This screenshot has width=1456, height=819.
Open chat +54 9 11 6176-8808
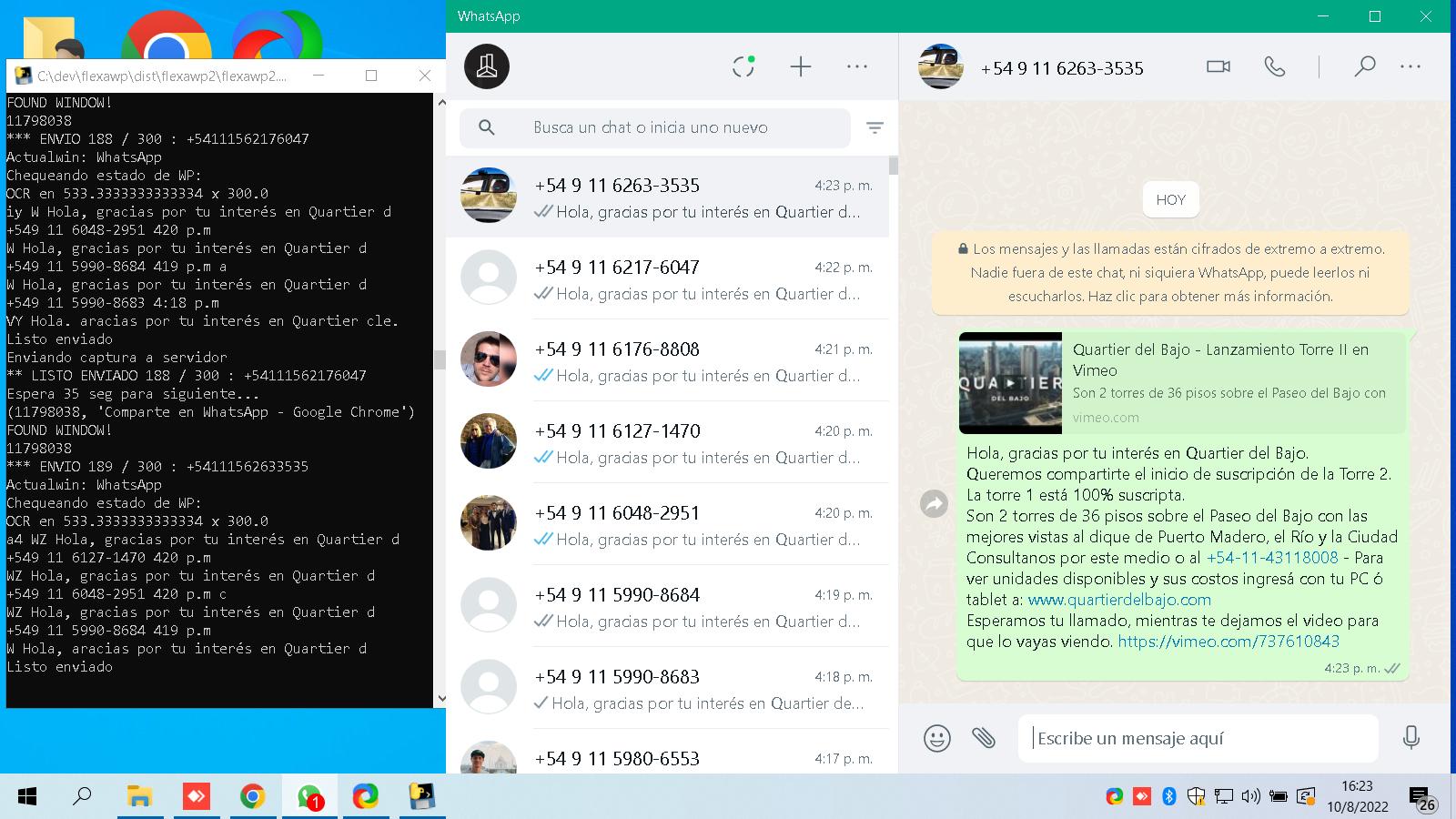tap(667, 360)
